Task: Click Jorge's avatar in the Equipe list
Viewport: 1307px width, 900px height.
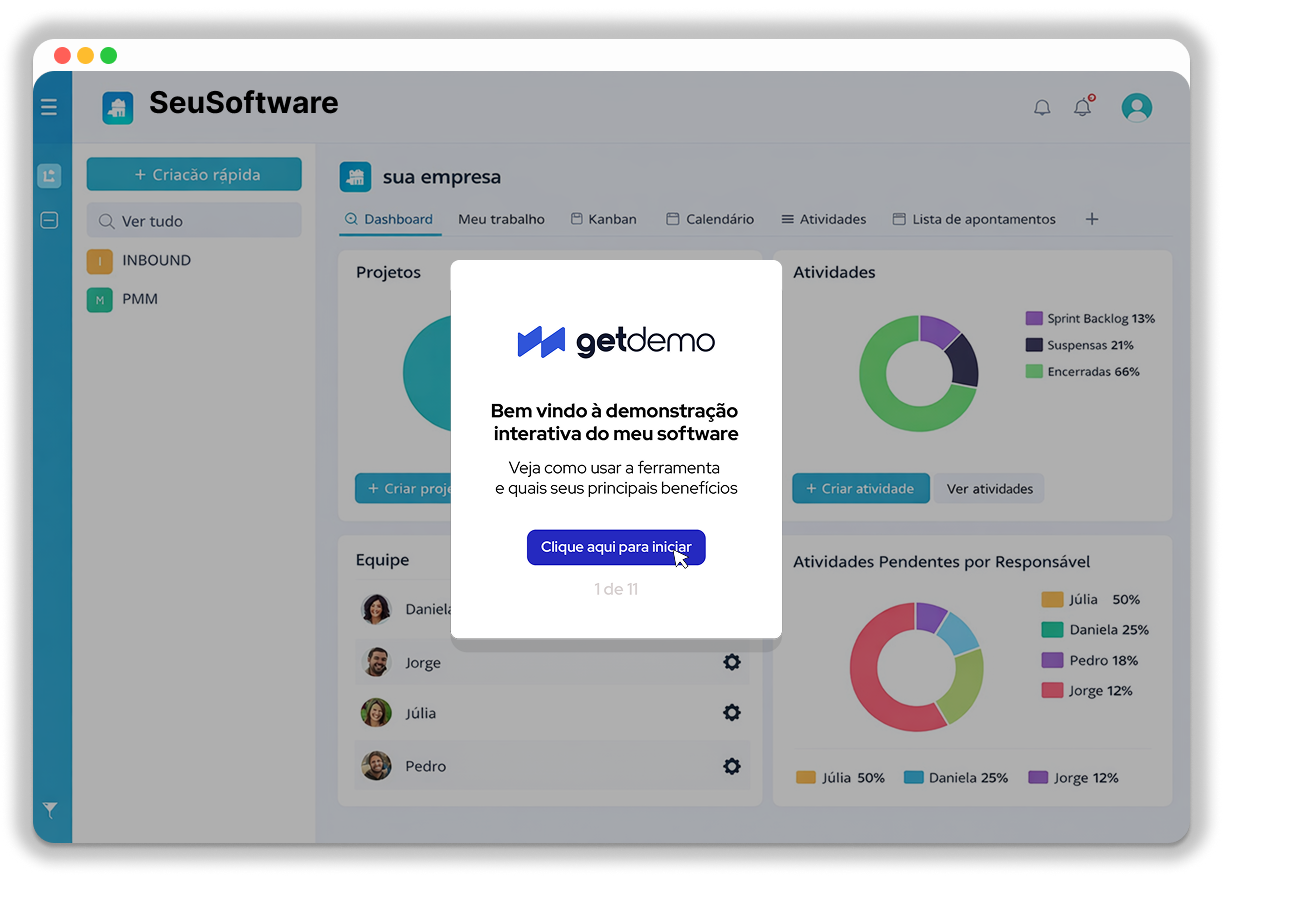Action: point(376,662)
